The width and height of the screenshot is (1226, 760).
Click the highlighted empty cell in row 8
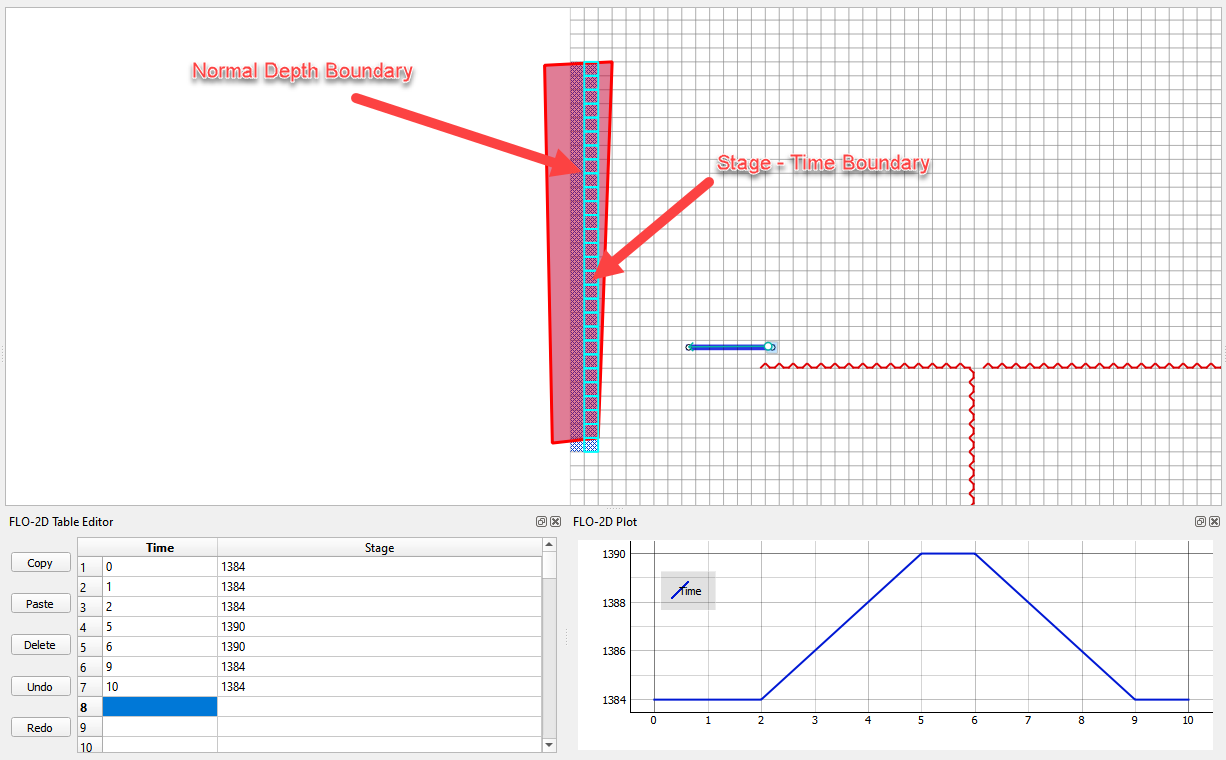(x=159, y=707)
